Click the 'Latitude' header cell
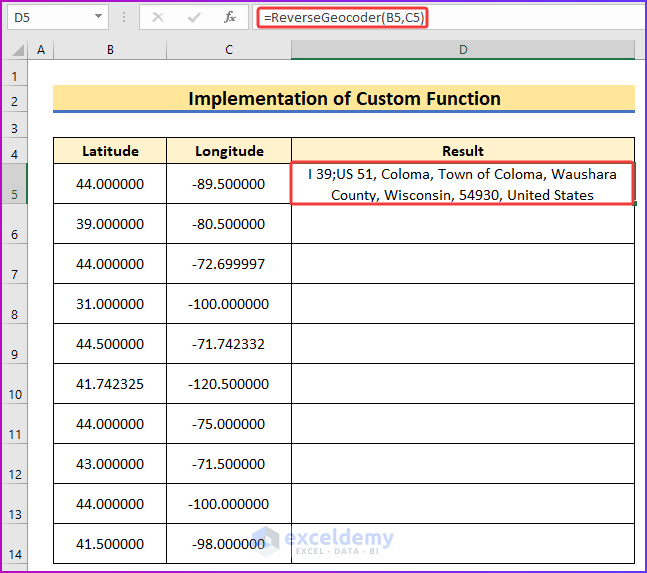The height and width of the screenshot is (573, 647). (110, 151)
